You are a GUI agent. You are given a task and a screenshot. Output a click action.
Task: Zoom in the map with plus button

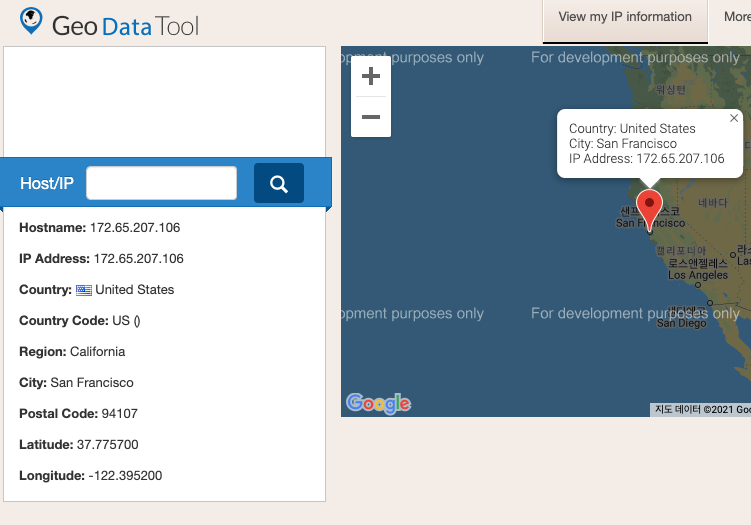tap(371, 76)
